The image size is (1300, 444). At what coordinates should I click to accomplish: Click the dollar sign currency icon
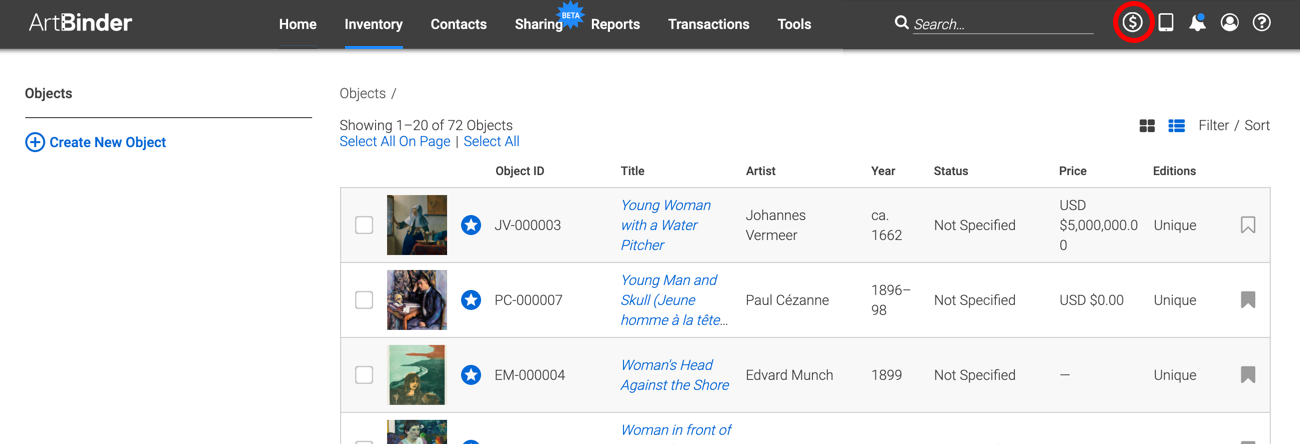click(1132, 22)
